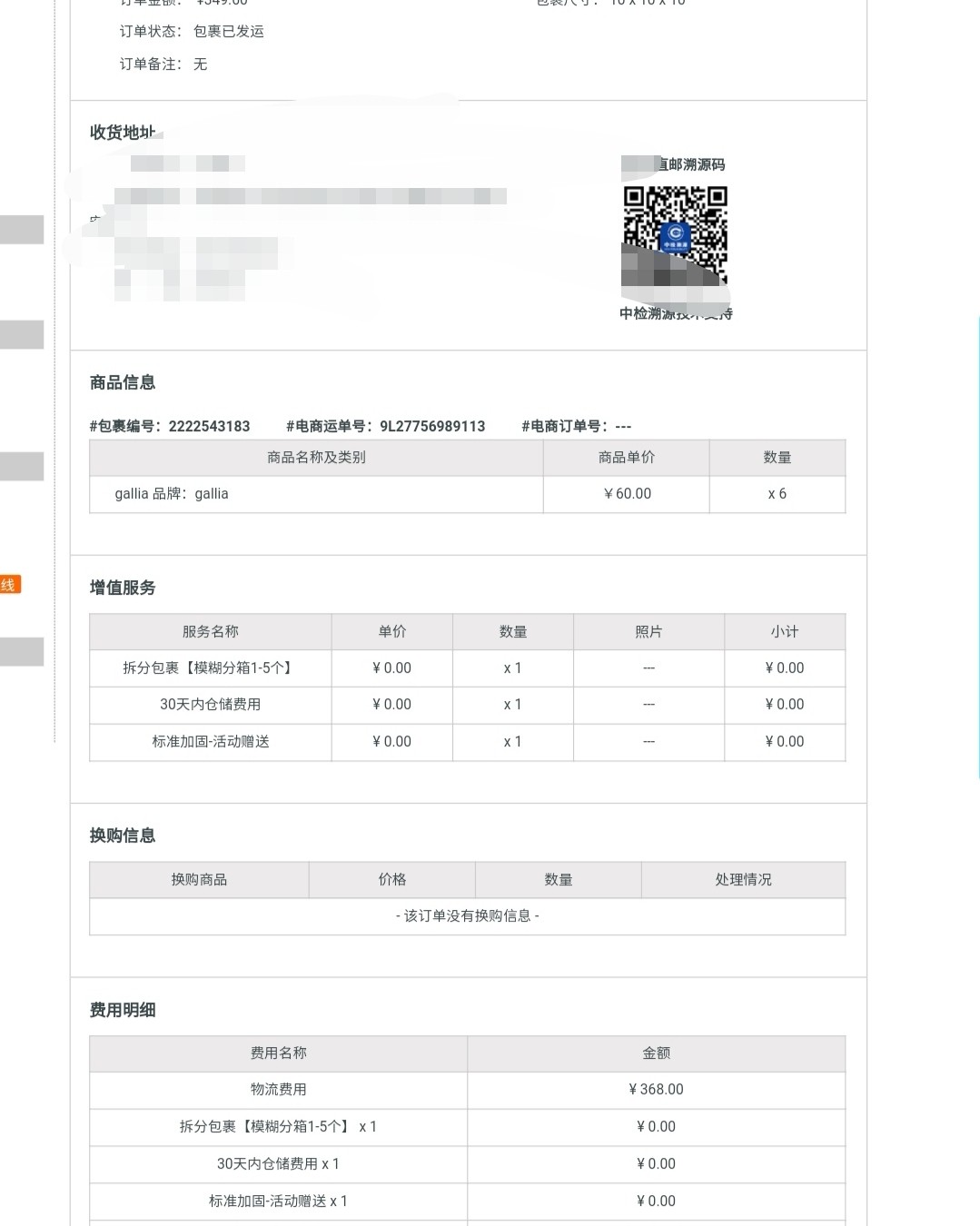Click 该订单没有换购信息 message
The height and width of the screenshot is (1226, 980).
(x=467, y=916)
